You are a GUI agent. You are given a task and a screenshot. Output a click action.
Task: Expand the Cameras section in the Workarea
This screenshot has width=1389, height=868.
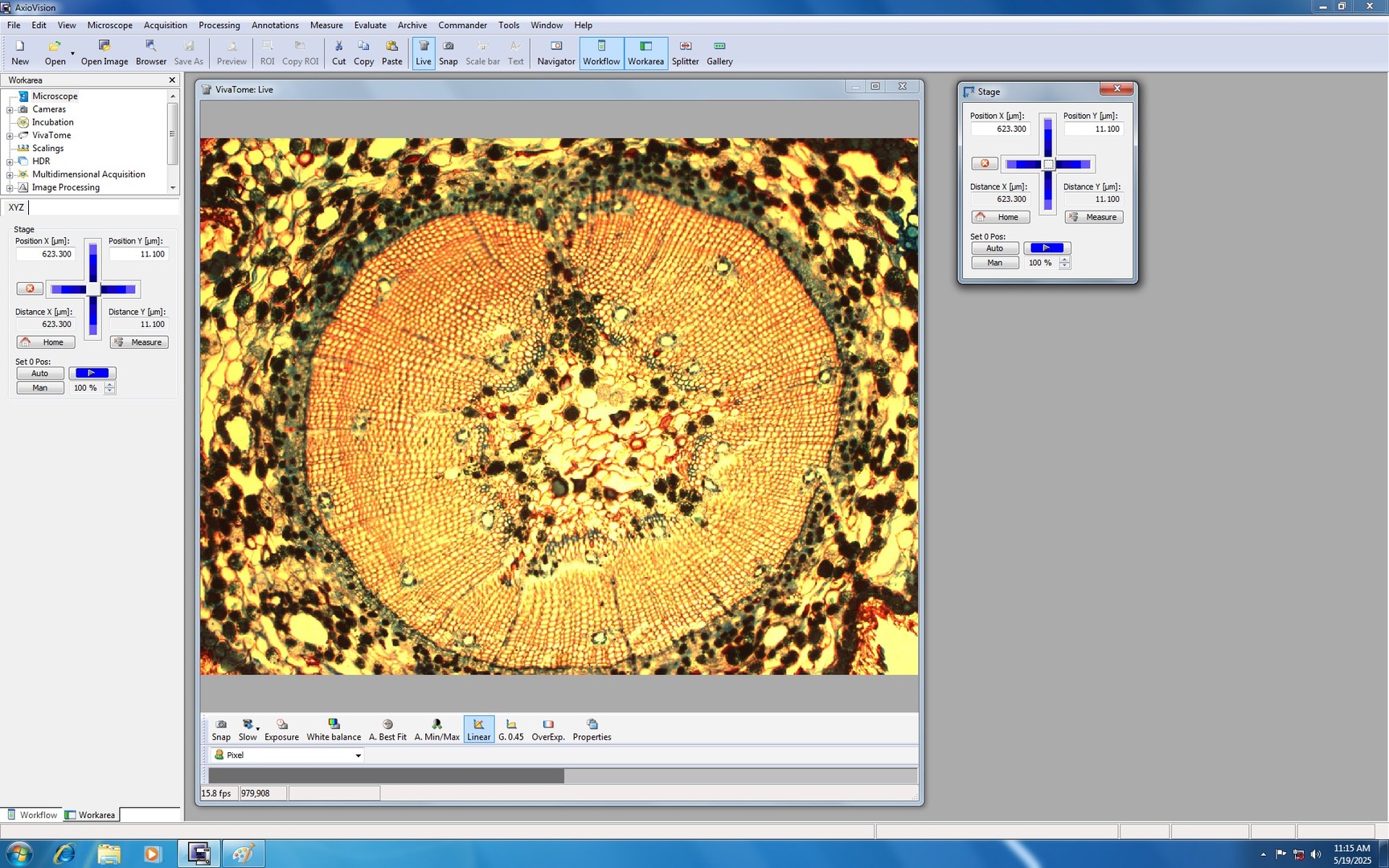[x=9, y=108]
